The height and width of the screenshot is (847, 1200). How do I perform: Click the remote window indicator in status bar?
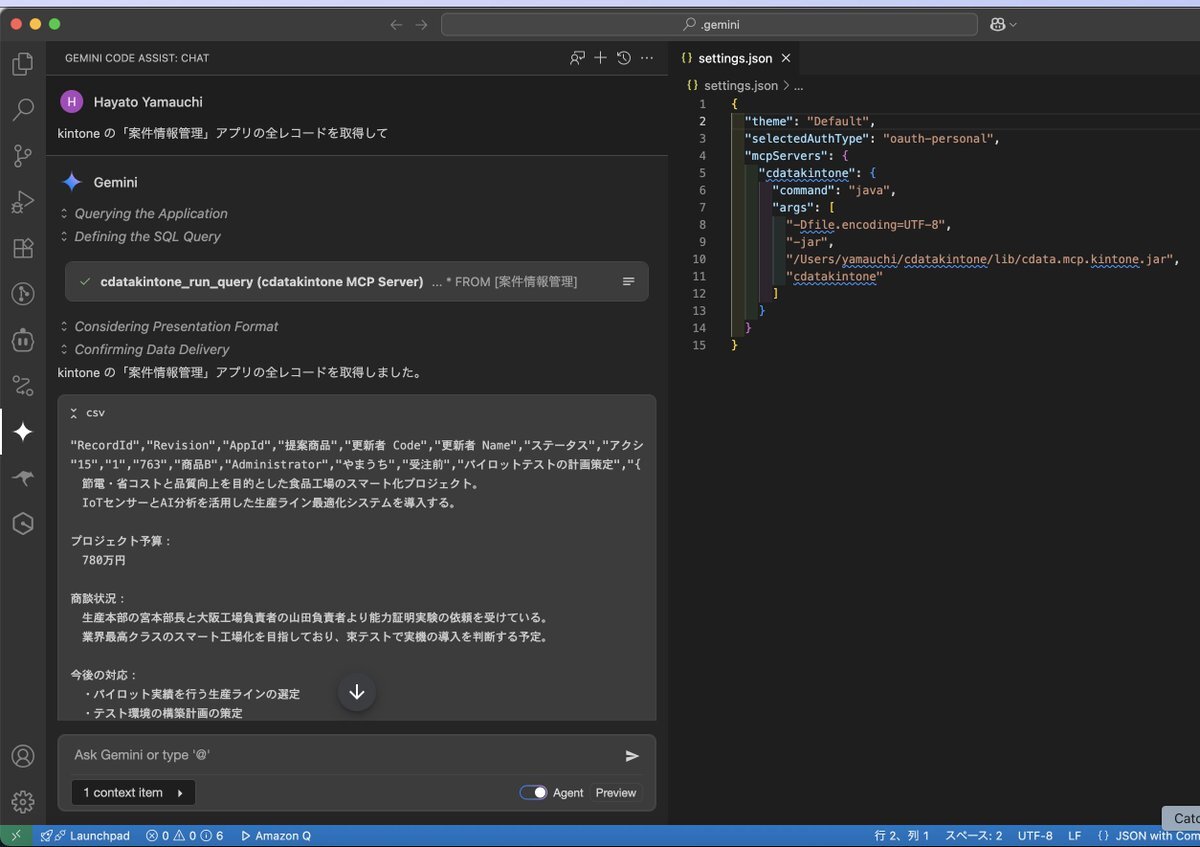[15, 835]
